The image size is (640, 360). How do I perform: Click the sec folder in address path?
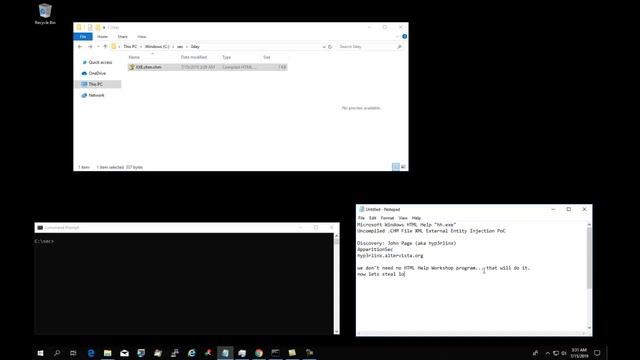180,47
